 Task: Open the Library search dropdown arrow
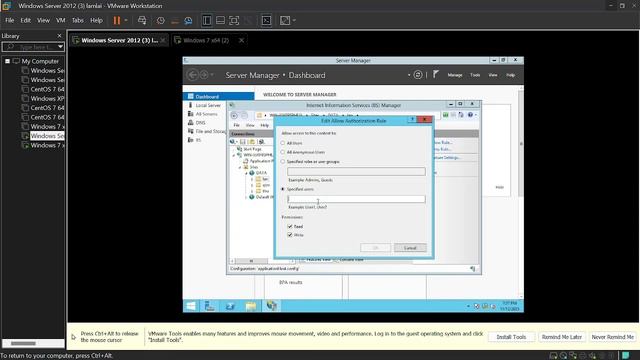click(60, 47)
